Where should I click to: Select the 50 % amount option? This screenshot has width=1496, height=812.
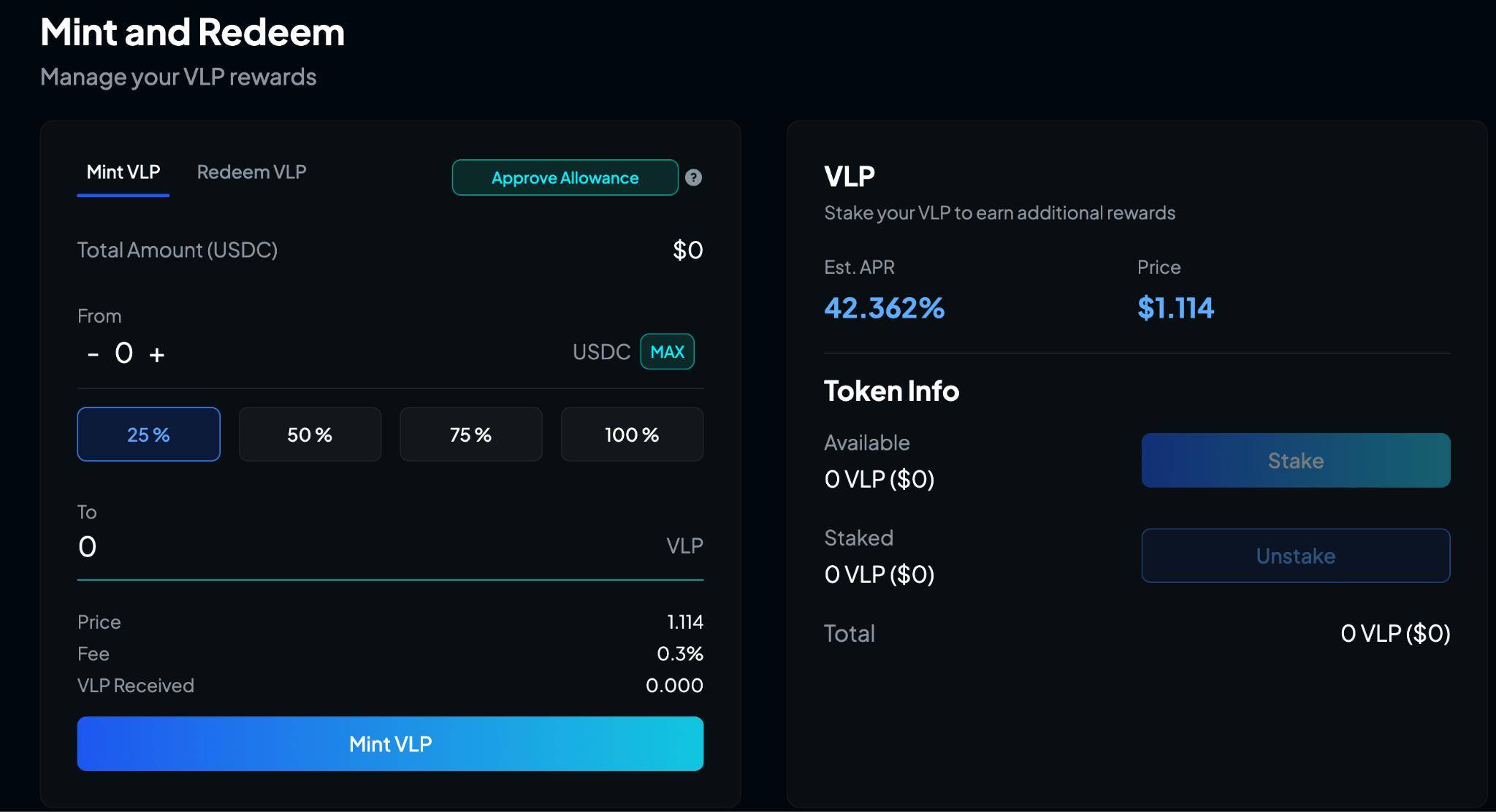click(x=310, y=434)
